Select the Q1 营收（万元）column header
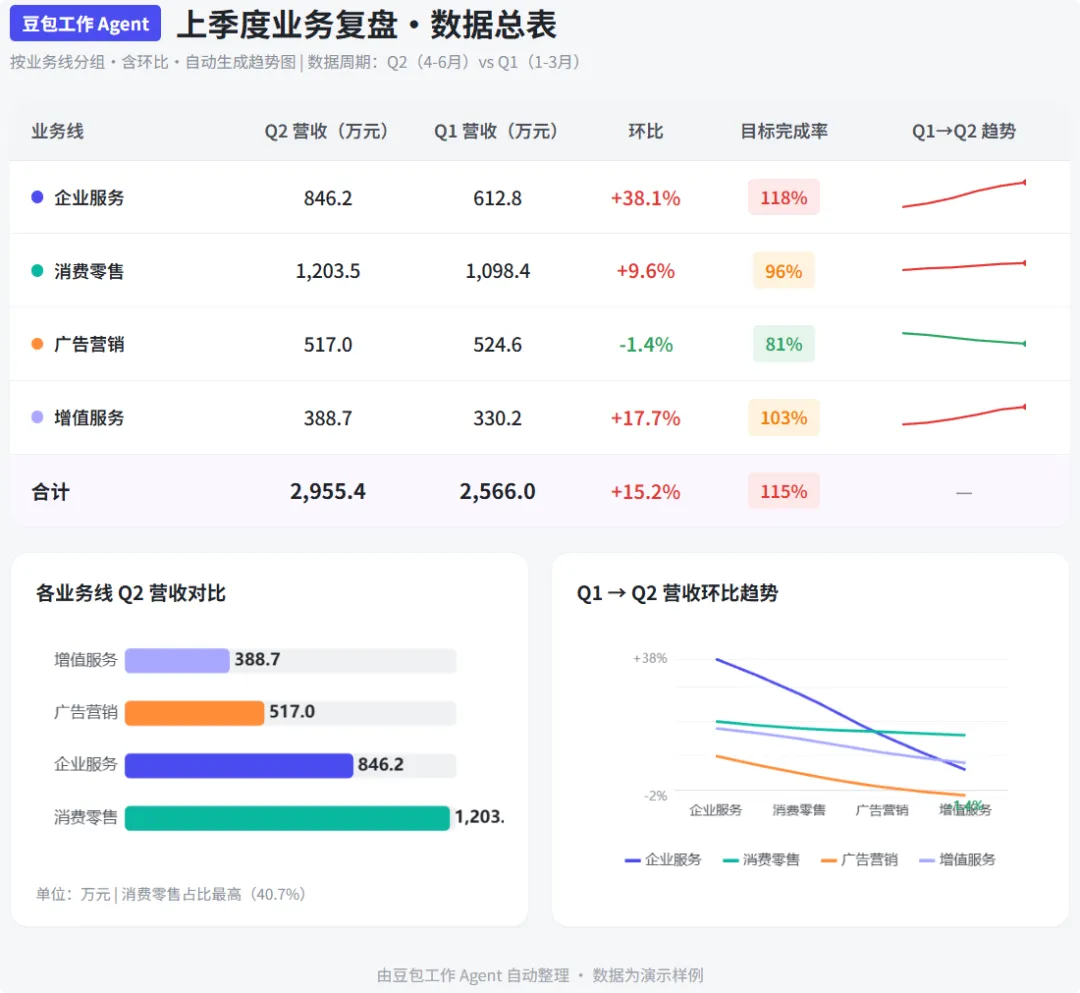 [496, 131]
